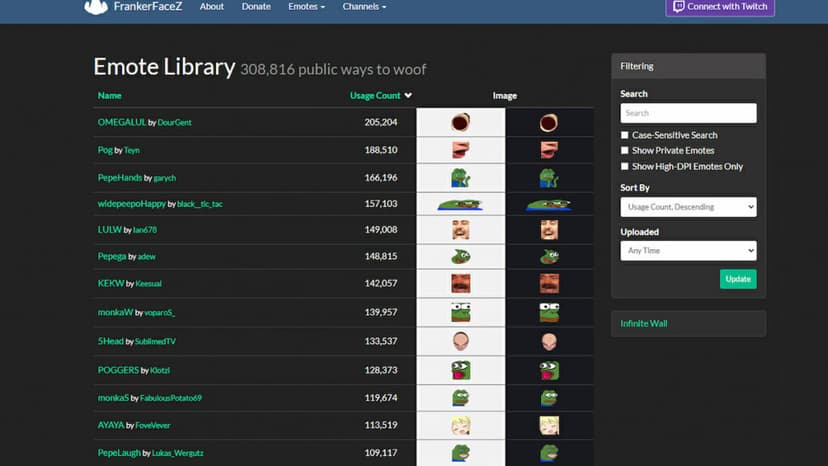Expand the Uploaded time range dropdown
828x466 pixels.
688,251
